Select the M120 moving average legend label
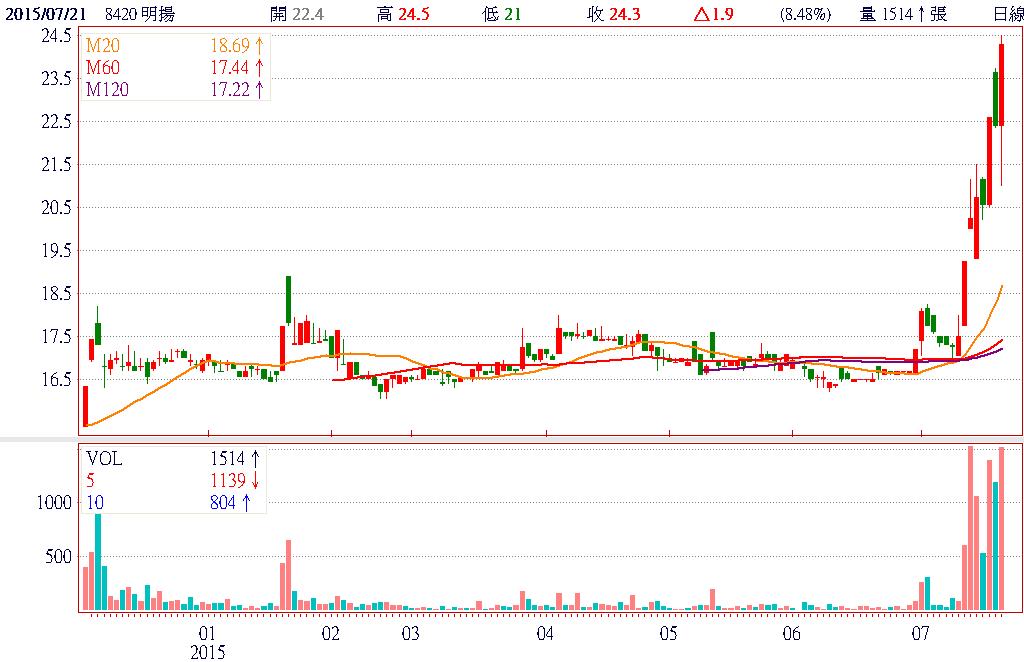 coord(108,89)
